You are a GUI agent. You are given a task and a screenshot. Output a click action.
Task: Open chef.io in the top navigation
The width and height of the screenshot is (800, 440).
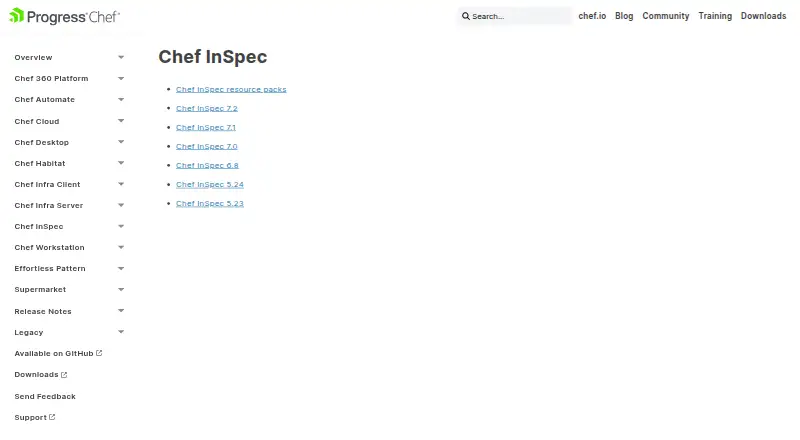click(x=592, y=16)
